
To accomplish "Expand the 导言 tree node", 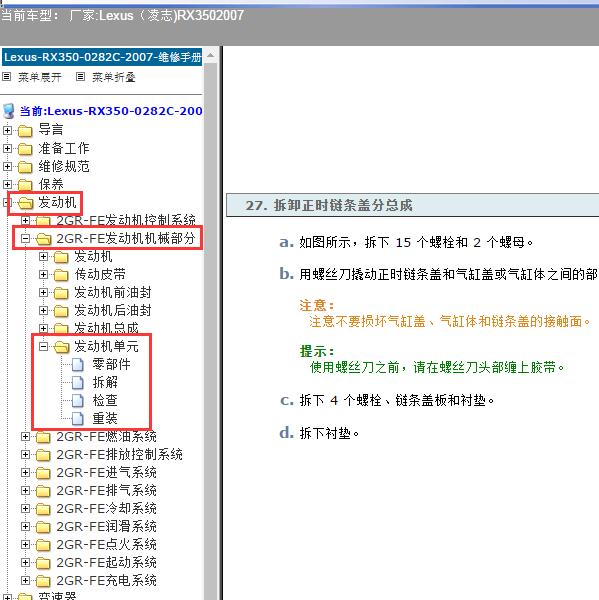I will coord(7,130).
